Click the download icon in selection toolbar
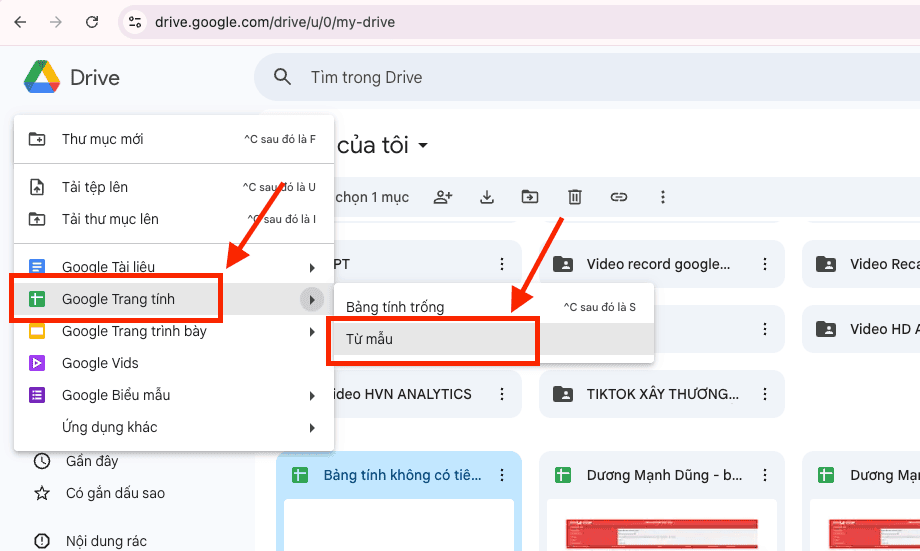The height and width of the screenshot is (551, 920). [486, 197]
